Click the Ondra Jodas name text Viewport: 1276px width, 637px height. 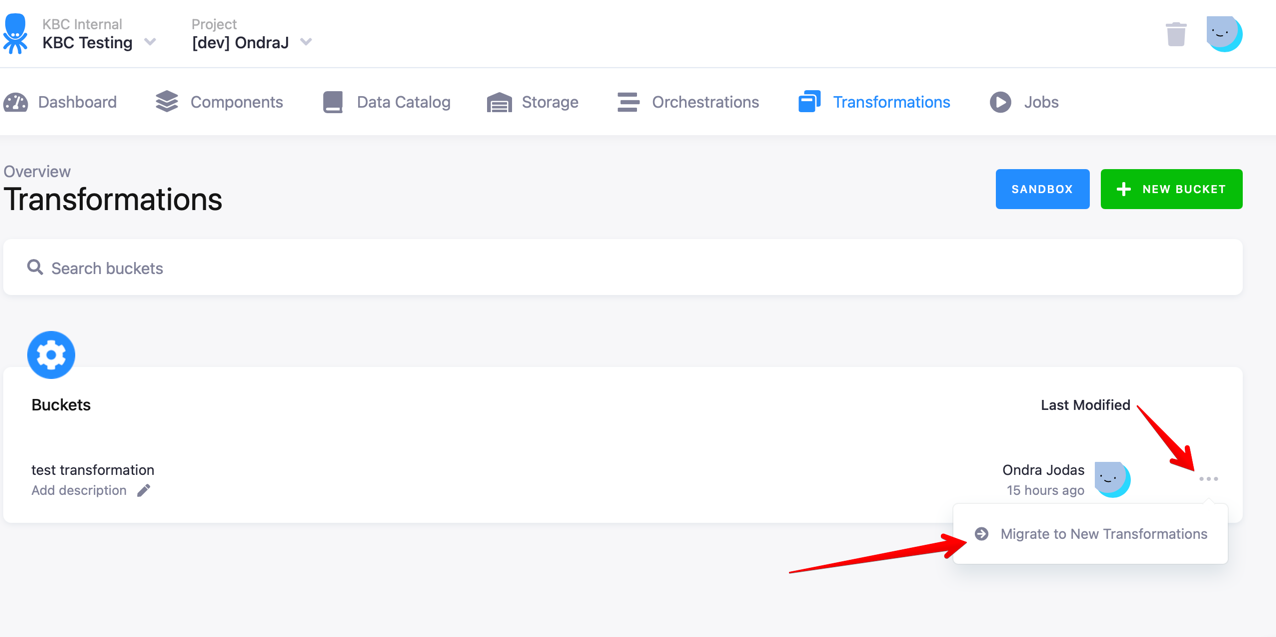(1043, 470)
